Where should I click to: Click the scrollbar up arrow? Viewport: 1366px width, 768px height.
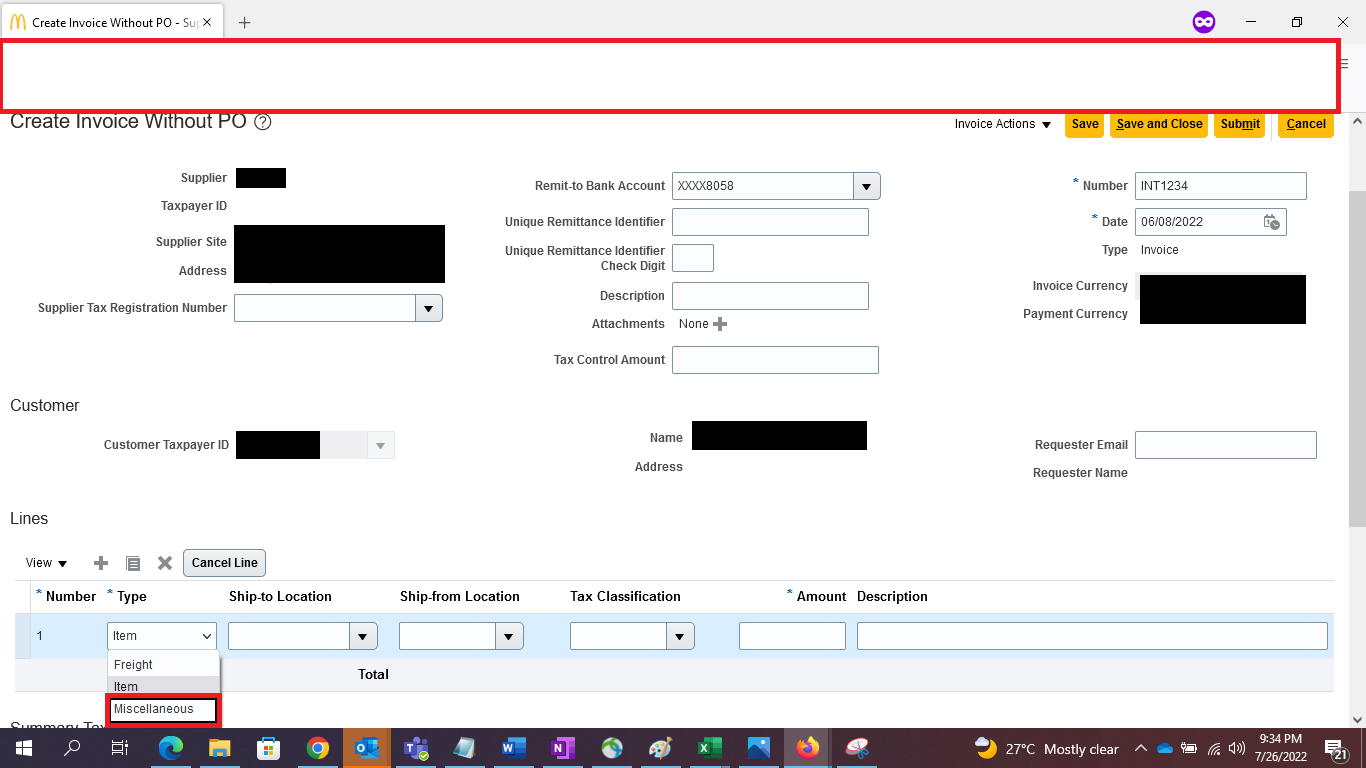(x=1359, y=119)
